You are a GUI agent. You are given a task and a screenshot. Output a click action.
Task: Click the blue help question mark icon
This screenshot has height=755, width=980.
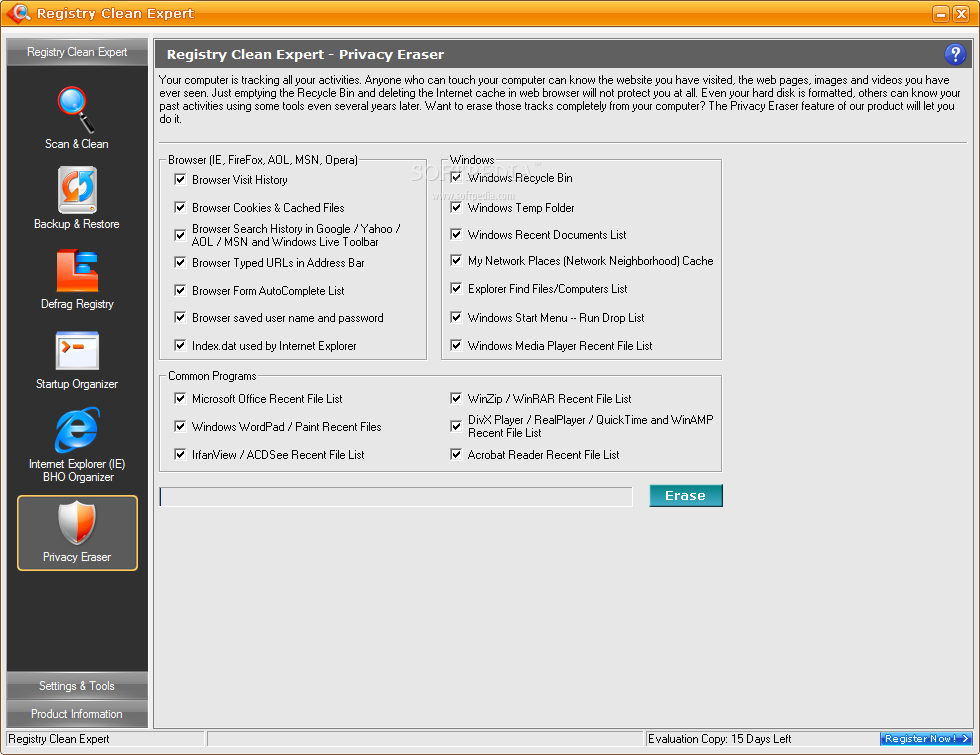(954, 54)
